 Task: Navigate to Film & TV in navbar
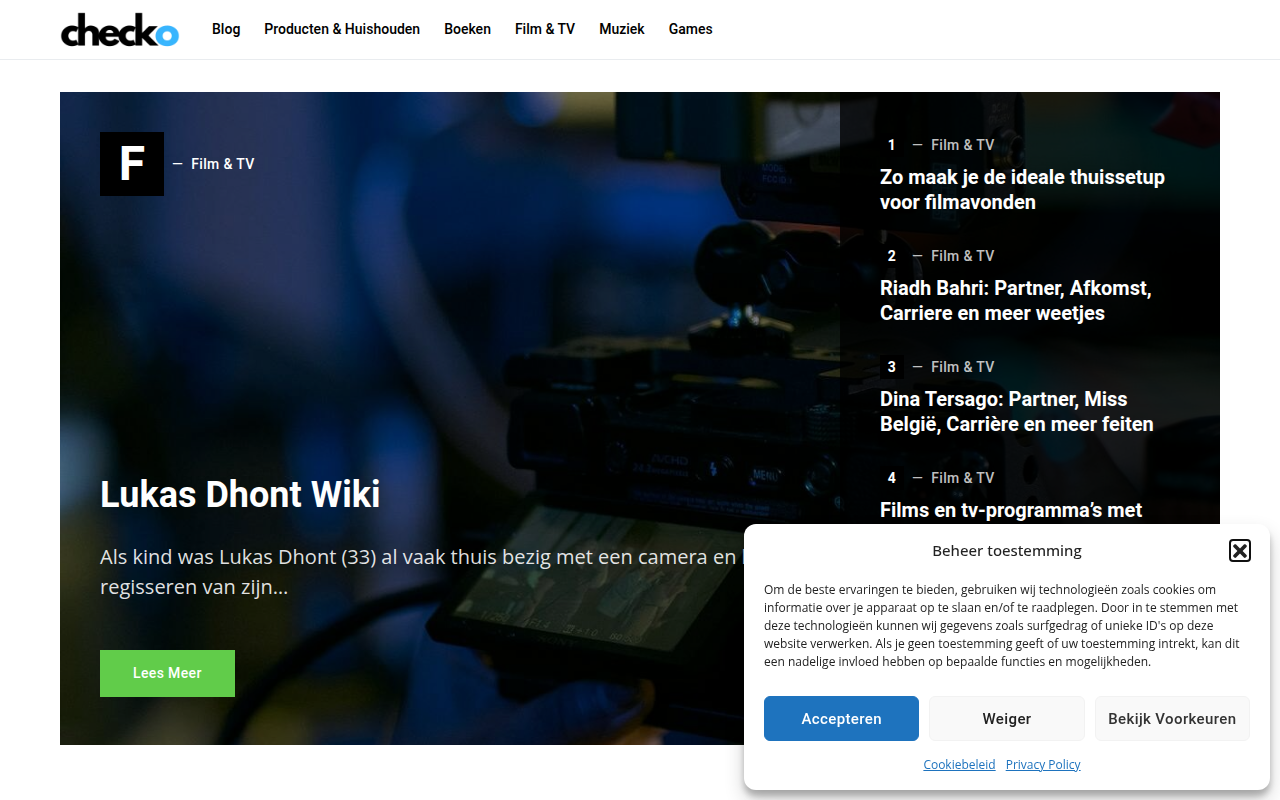(545, 29)
